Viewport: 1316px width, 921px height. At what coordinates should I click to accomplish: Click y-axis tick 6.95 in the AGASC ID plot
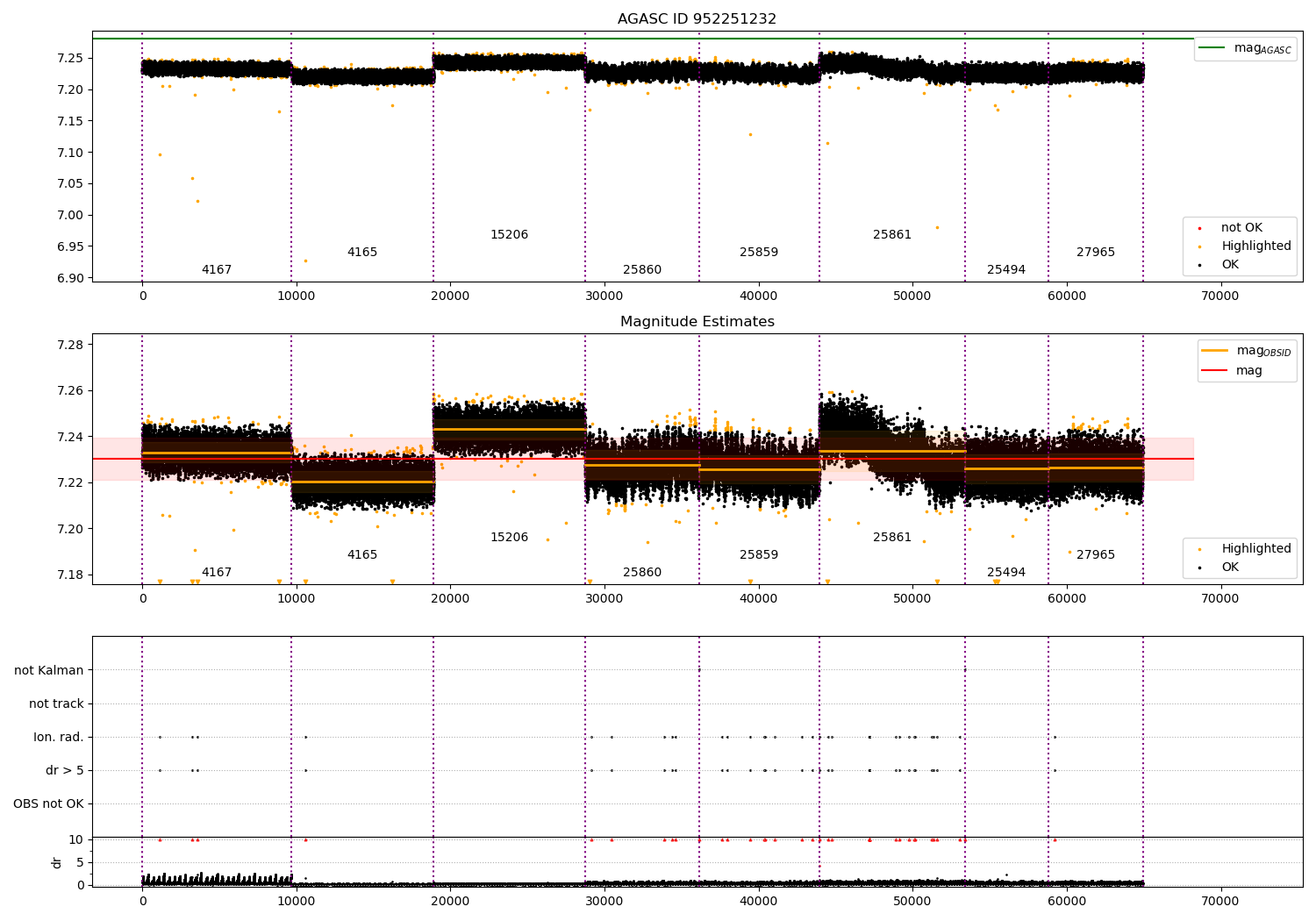point(68,247)
